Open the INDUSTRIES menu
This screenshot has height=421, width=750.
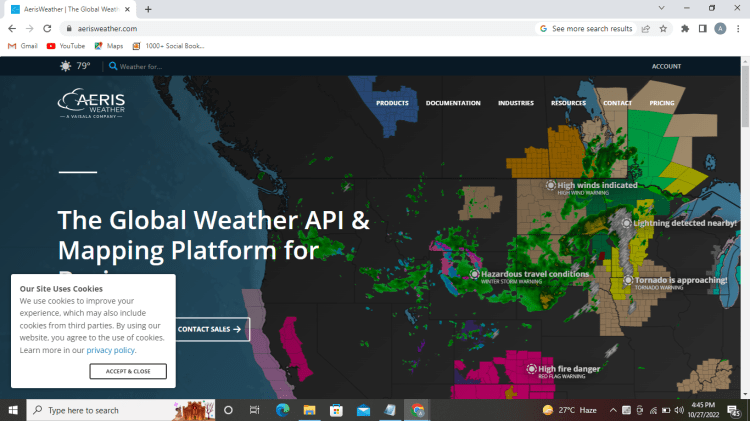[x=516, y=103]
